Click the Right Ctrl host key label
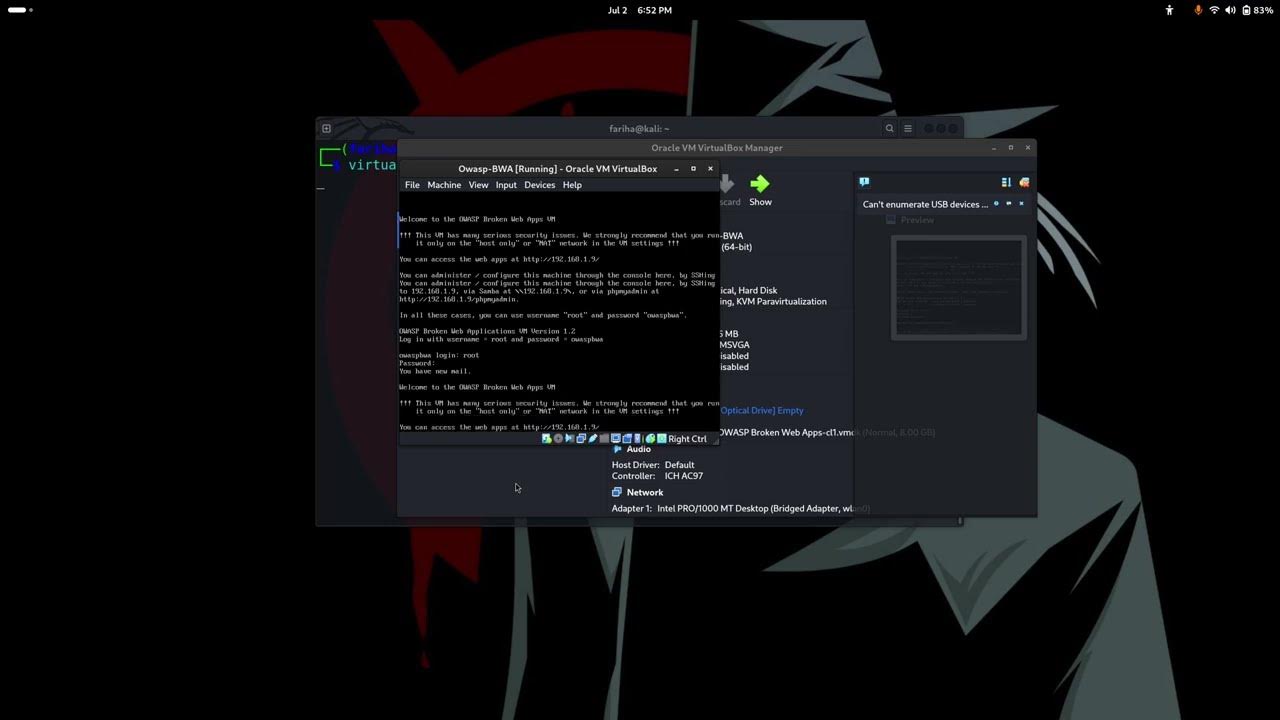This screenshot has height=720, width=1280. tap(687, 439)
